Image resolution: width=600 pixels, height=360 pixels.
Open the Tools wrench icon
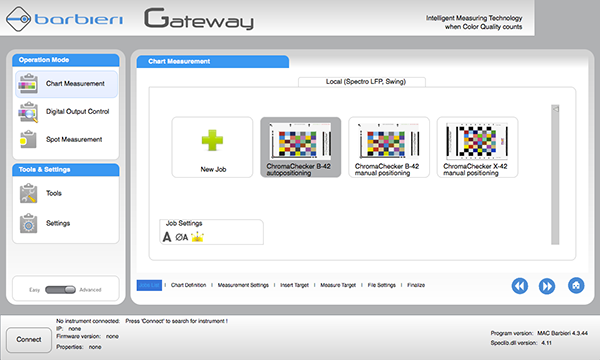tap(28, 193)
